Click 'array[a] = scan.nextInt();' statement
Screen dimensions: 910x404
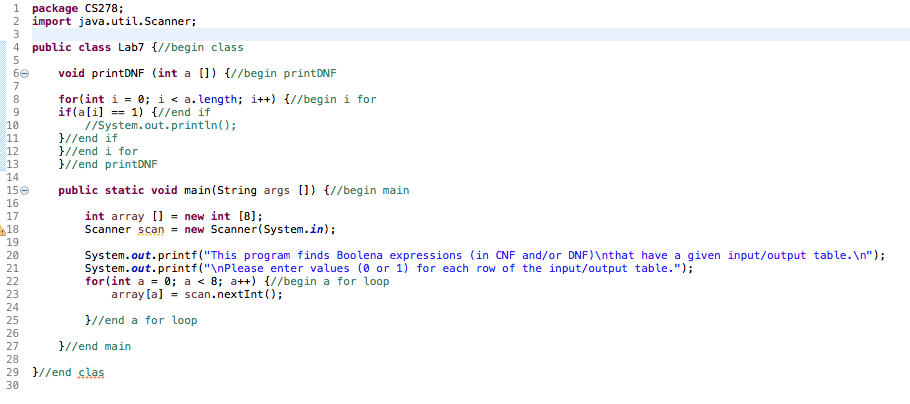(x=197, y=294)
